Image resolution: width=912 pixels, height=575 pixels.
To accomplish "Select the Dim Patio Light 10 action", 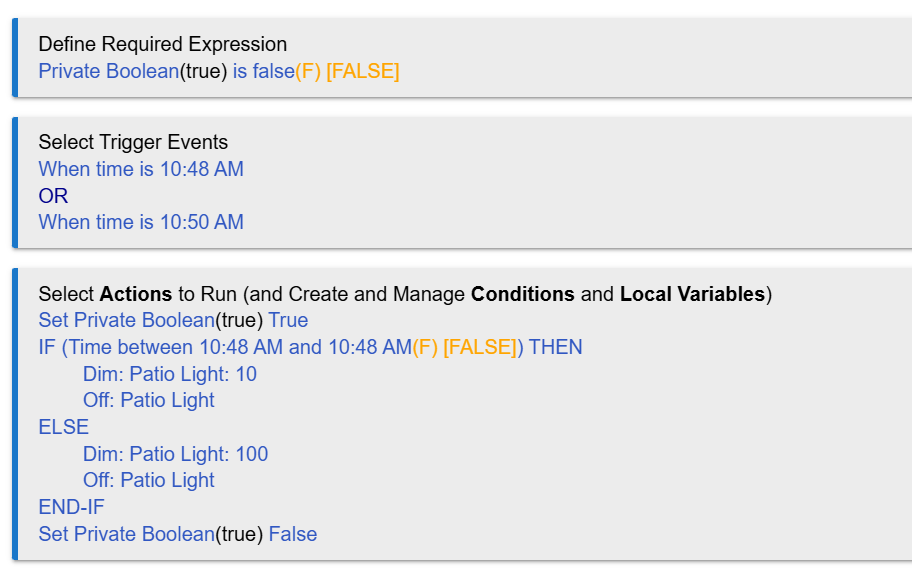I will (170, 374).
